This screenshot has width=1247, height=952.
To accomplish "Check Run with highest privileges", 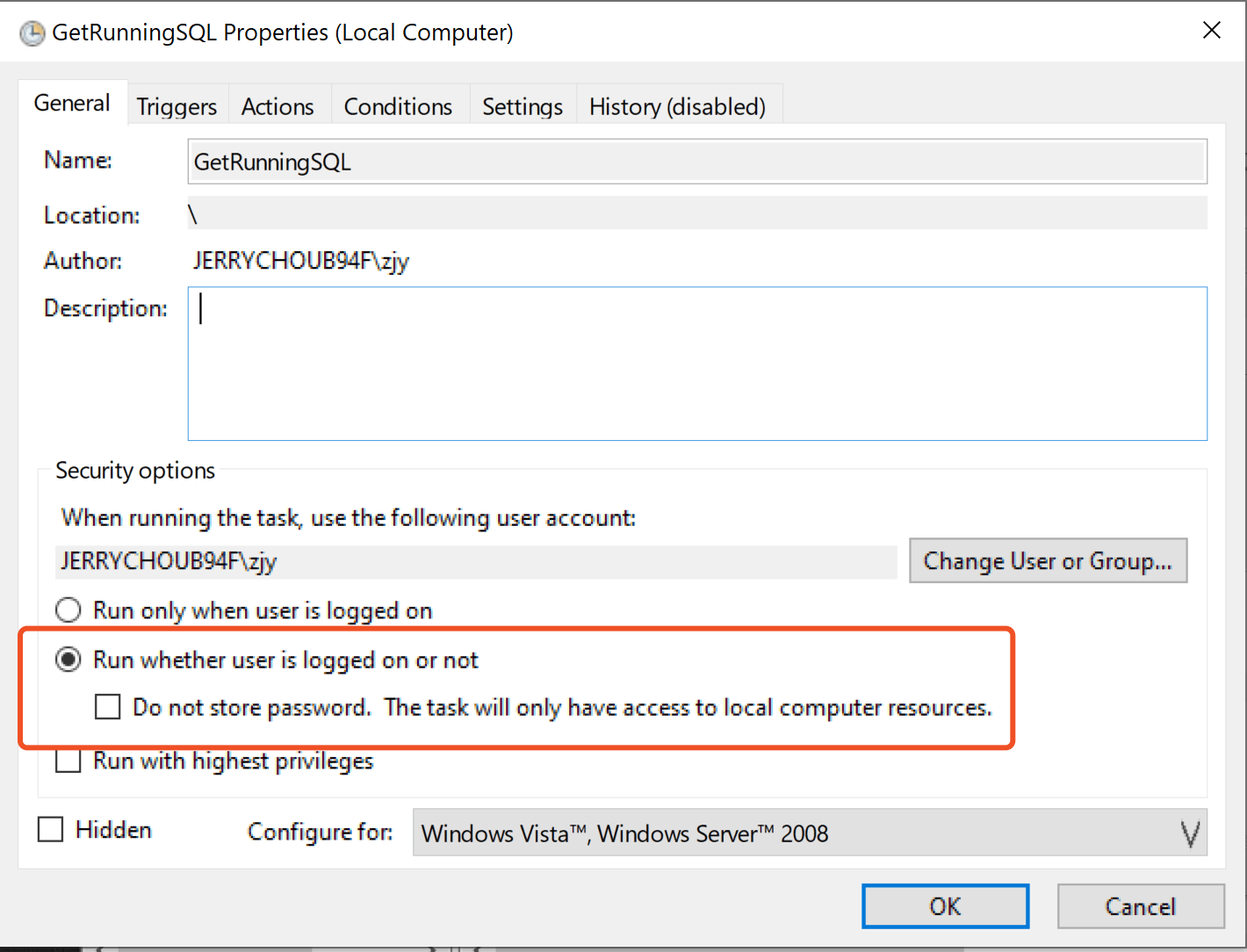I will click(x=68, y=761).
